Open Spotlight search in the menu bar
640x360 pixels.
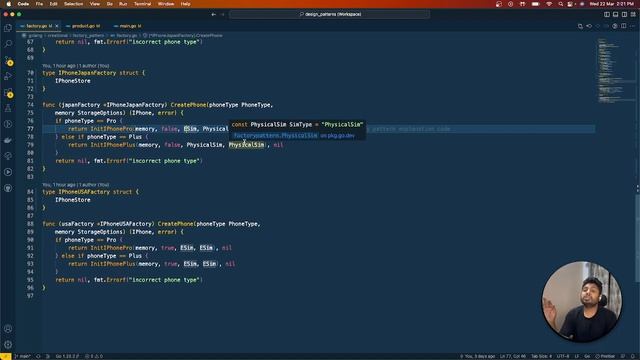[x=561, y=4]
